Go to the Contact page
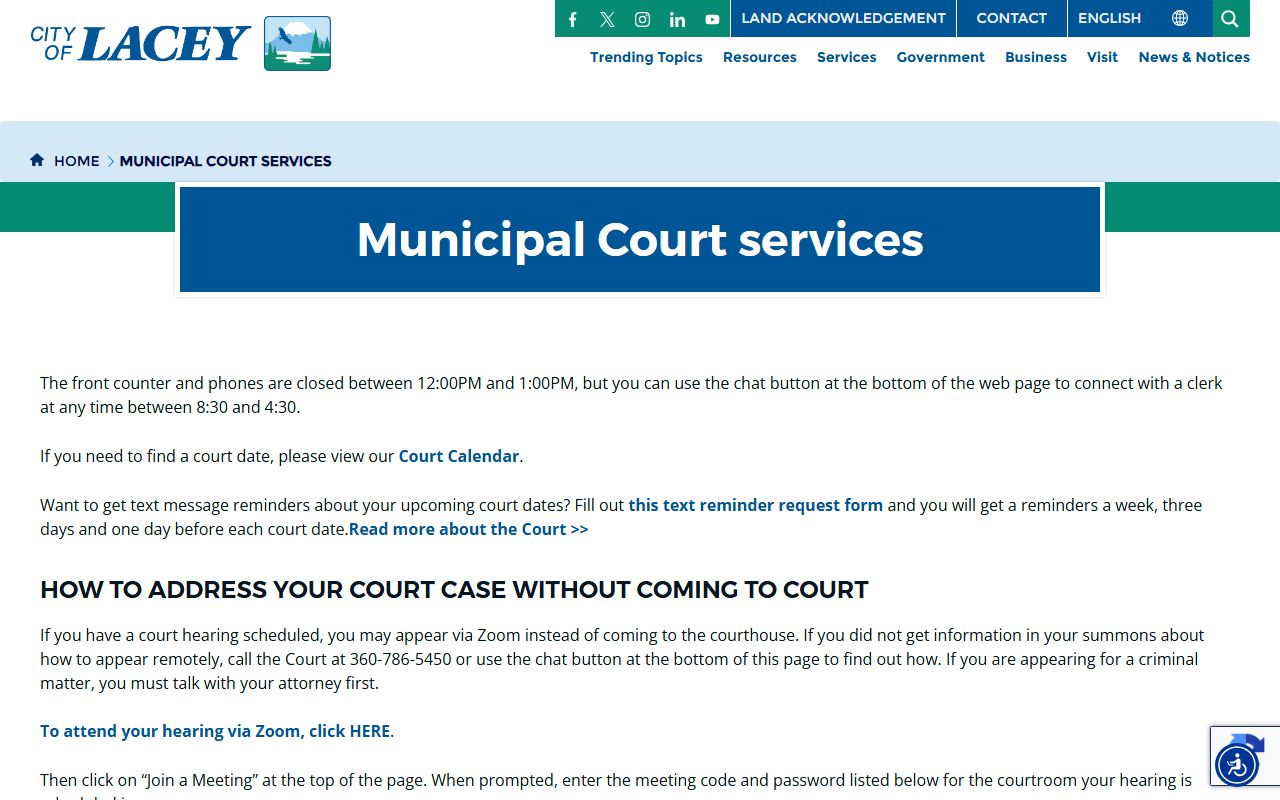The width and height of the screenshot is (1280, 800). coord(1011,18)
